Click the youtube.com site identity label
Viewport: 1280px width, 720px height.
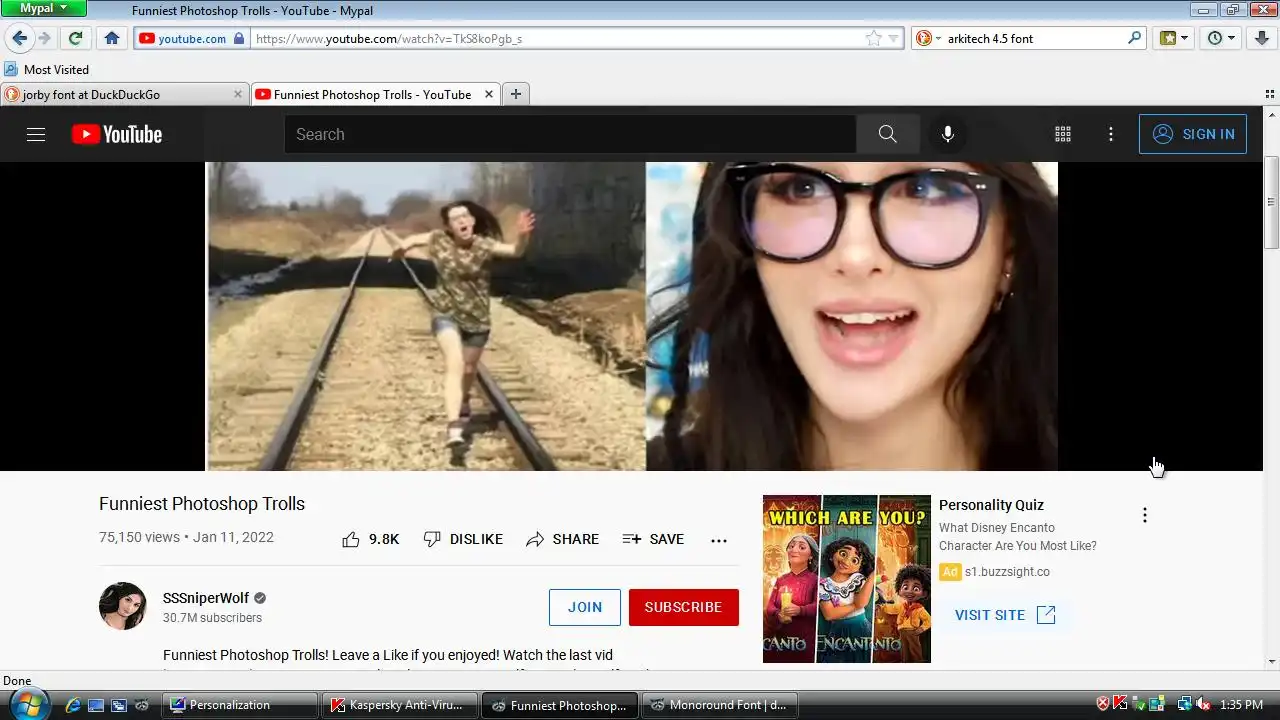pyautogui.click(x=183, y=38)
